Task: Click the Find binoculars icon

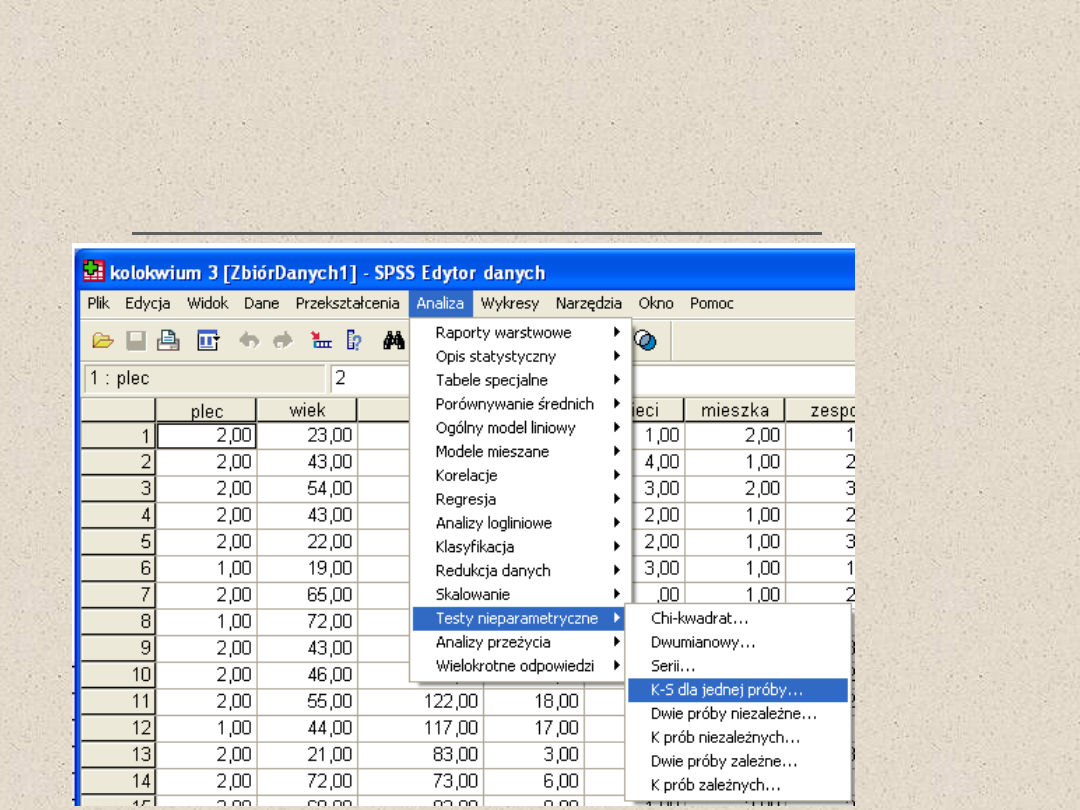Action: click(x=393, y=341)
